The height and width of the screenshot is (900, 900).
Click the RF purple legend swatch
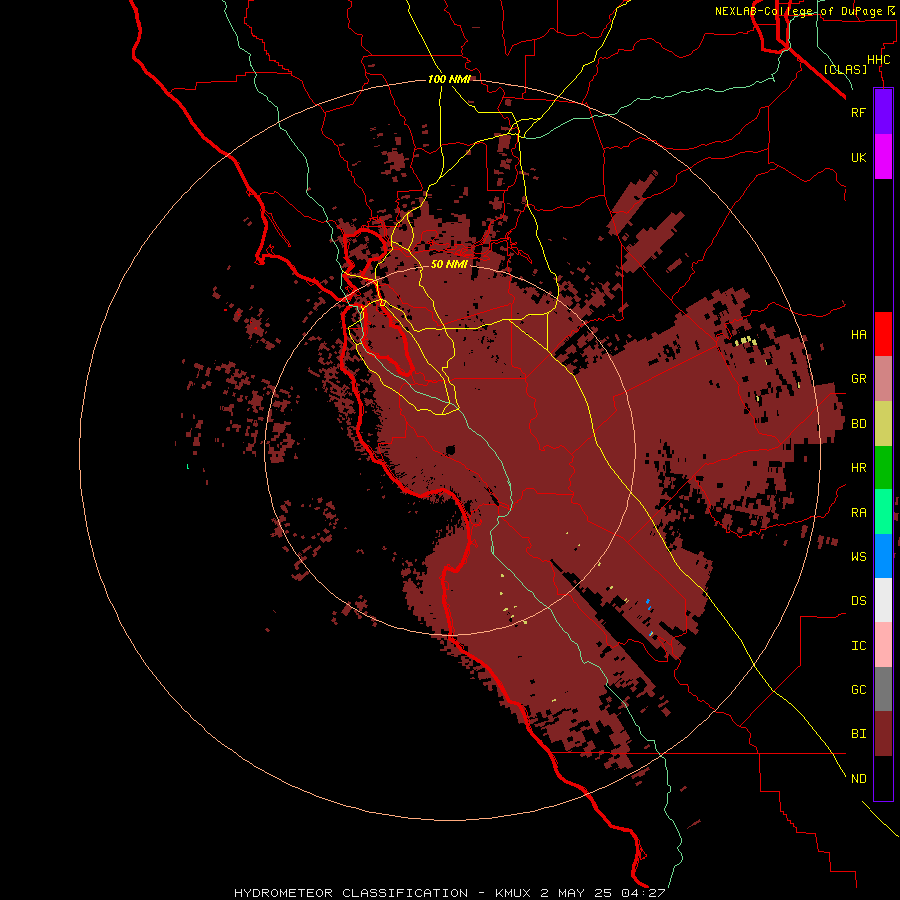pos(883,112)
